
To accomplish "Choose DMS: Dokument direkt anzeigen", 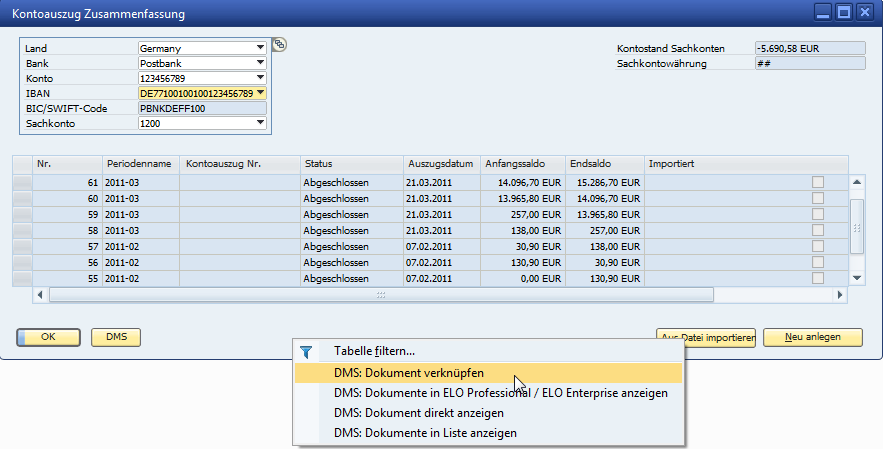I will coord(488,413).
